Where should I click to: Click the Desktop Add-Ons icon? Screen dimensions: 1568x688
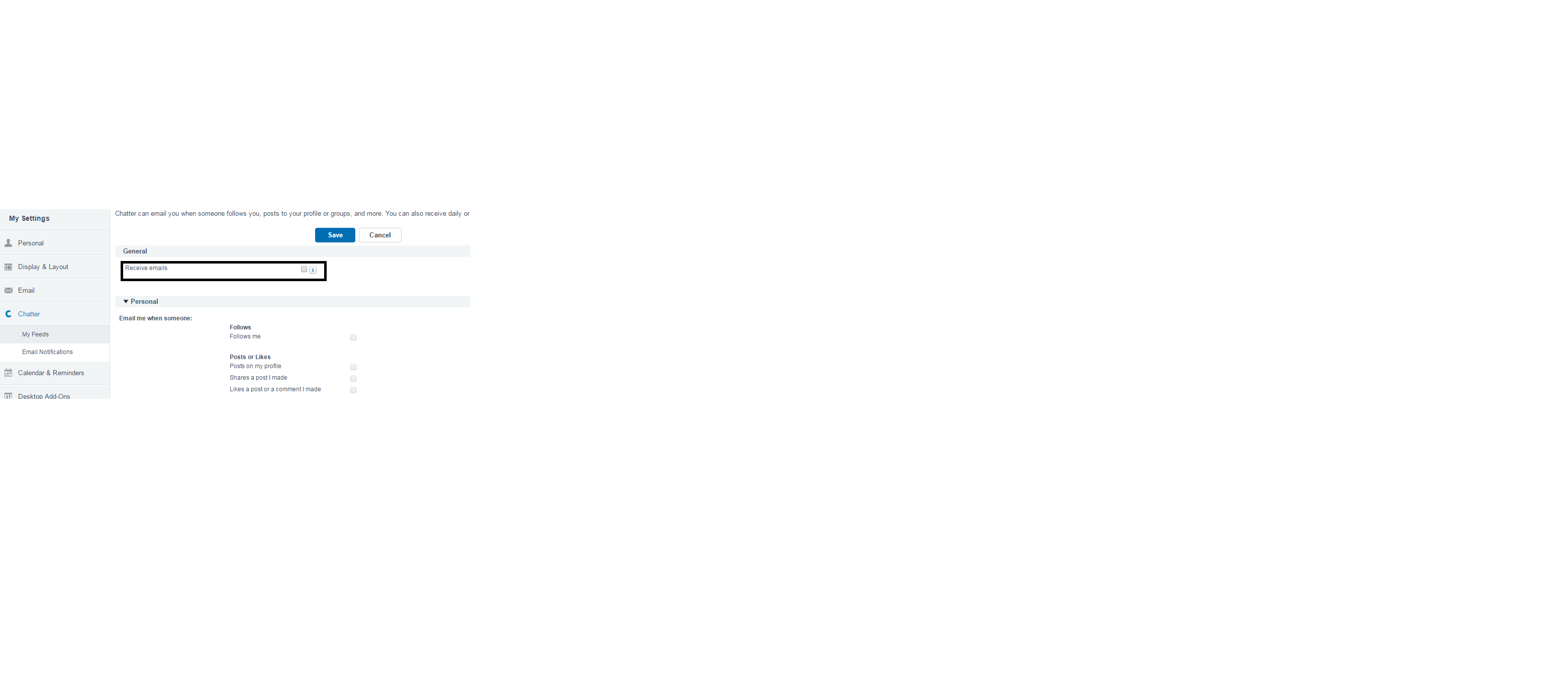pyautogui.click(x=9, y=396)
